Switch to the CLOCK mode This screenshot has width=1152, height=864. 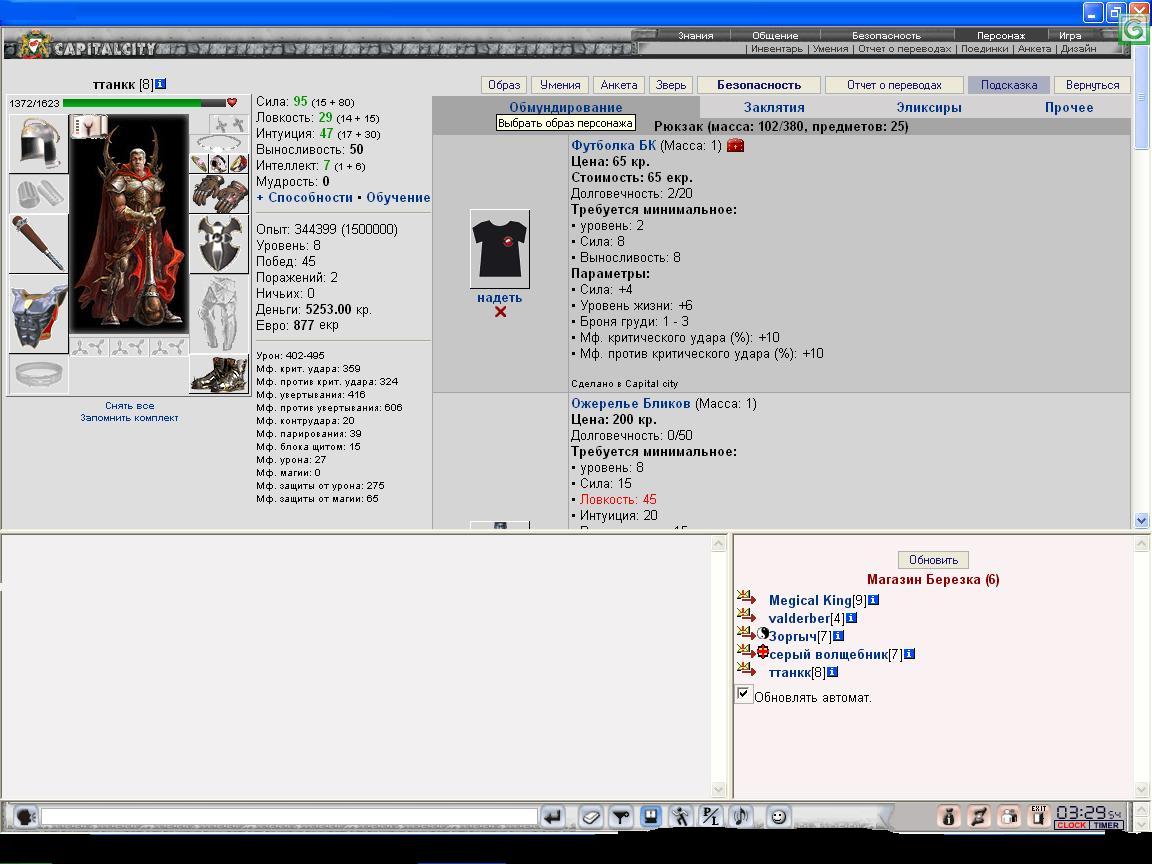1071,825
